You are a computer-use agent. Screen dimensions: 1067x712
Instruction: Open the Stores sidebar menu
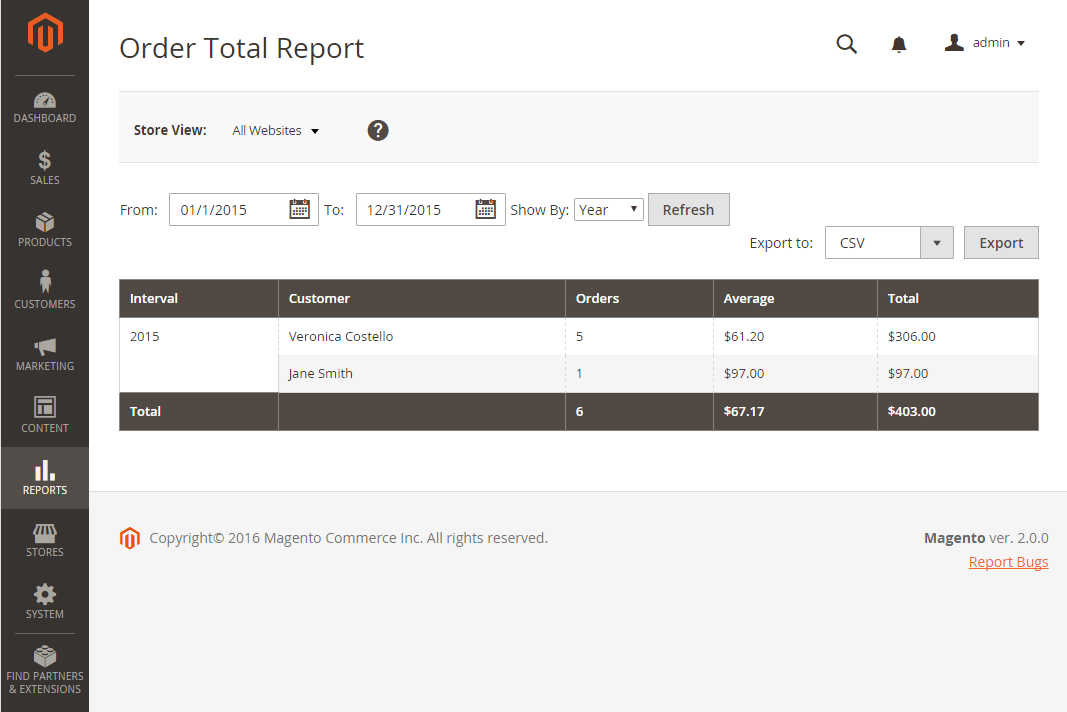click(x=44, y=540)
